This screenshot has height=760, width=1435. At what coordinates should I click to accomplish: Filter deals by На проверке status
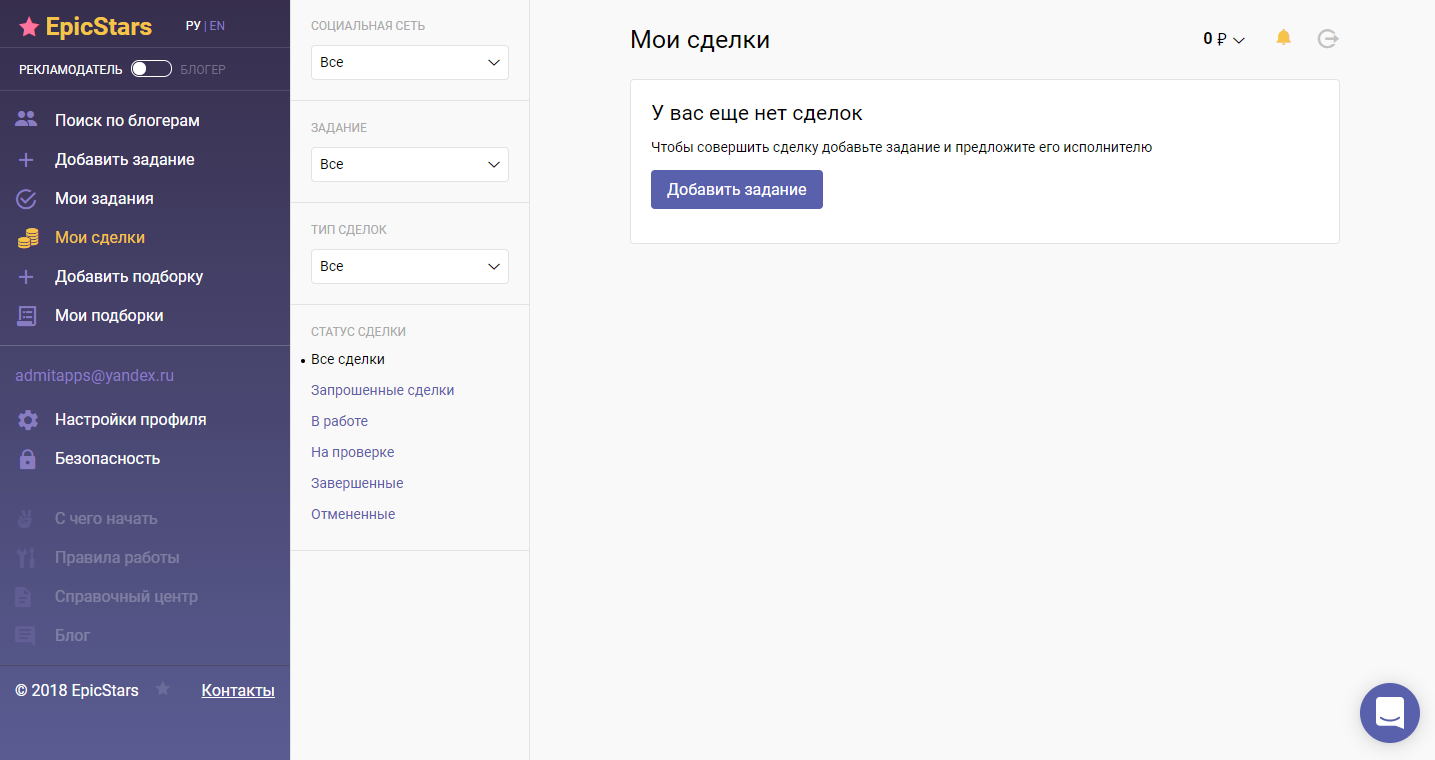click(353, 452)
